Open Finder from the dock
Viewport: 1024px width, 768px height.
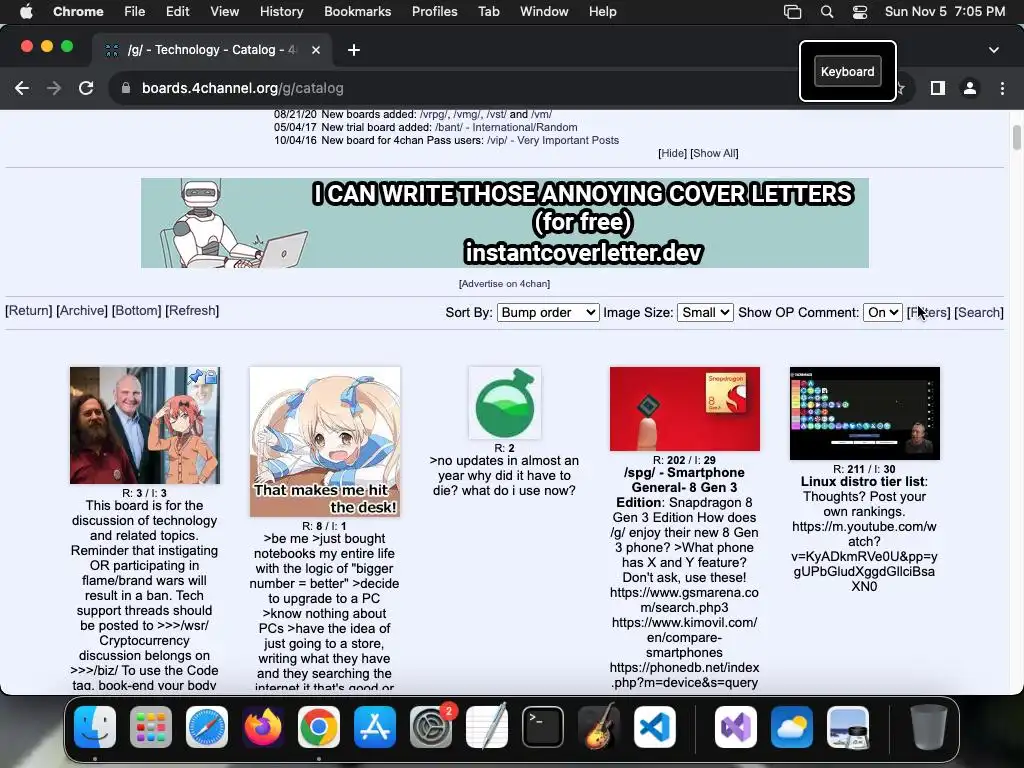(95, 727)
